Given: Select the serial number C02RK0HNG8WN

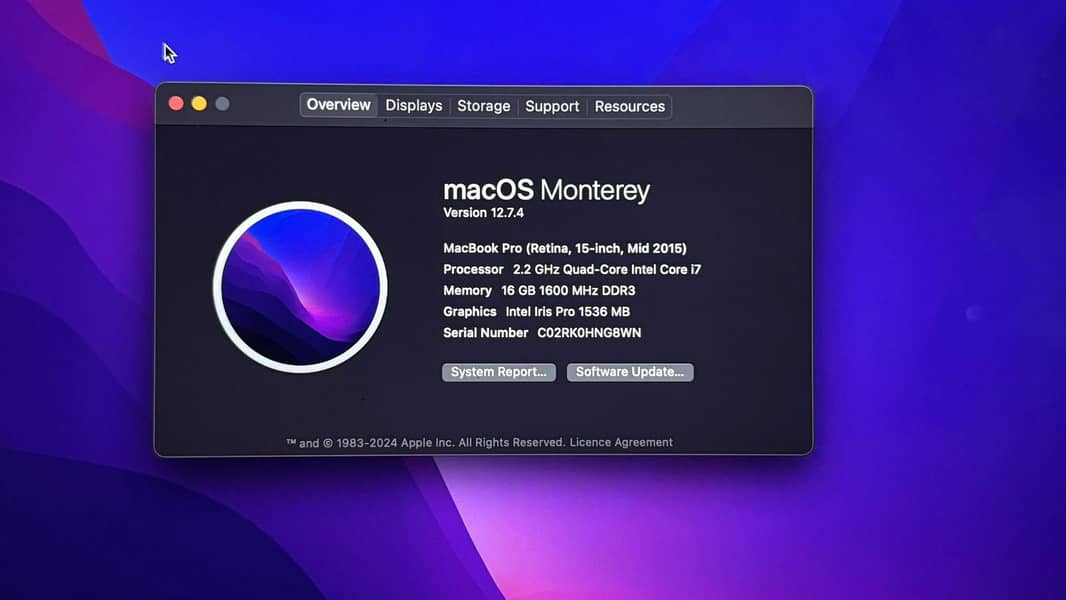Looking at the screenshot, I should tap(589, 333).
